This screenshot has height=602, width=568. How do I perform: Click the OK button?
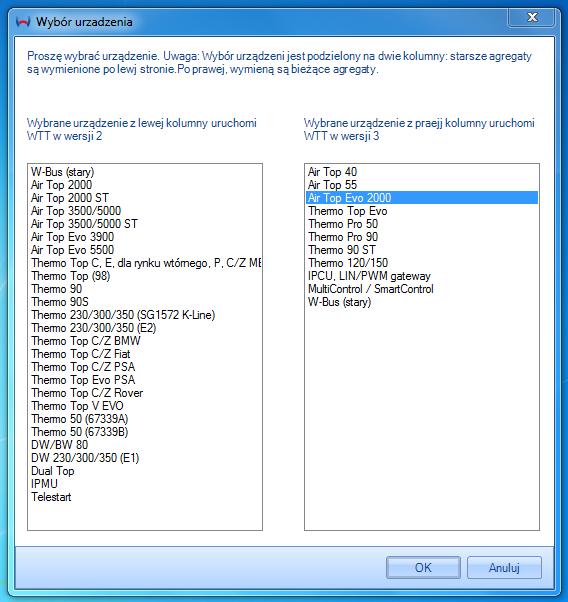[423, 567]
